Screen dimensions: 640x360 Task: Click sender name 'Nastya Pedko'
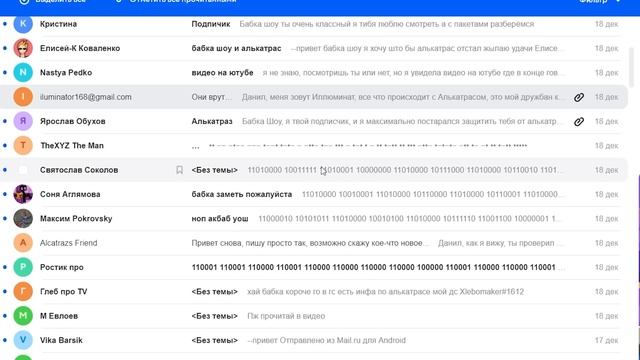[x=66, y=73]
